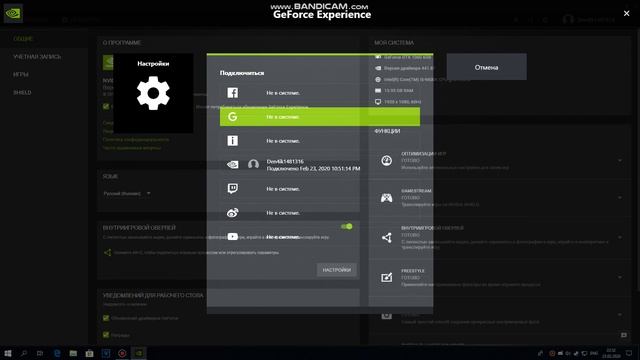
Task: Toggle the last desktop notifications checkbox
Action: coord(106,335)
